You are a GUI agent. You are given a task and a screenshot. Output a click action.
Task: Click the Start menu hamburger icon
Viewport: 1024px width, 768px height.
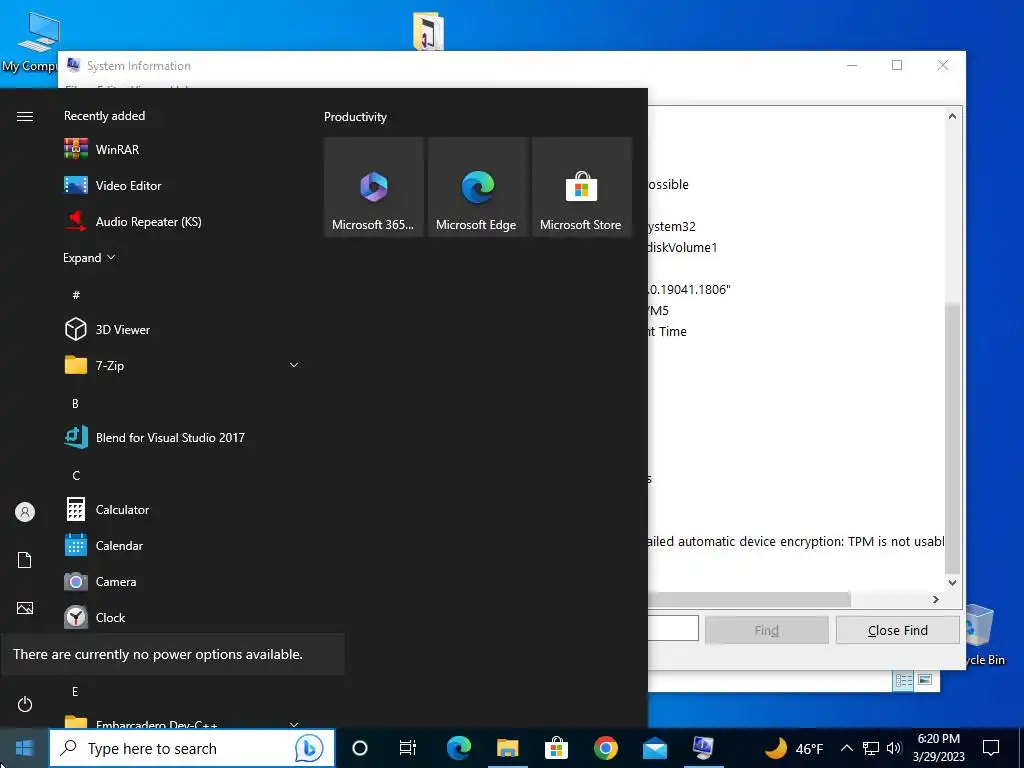pyautogui.click(x=25, y=116)
